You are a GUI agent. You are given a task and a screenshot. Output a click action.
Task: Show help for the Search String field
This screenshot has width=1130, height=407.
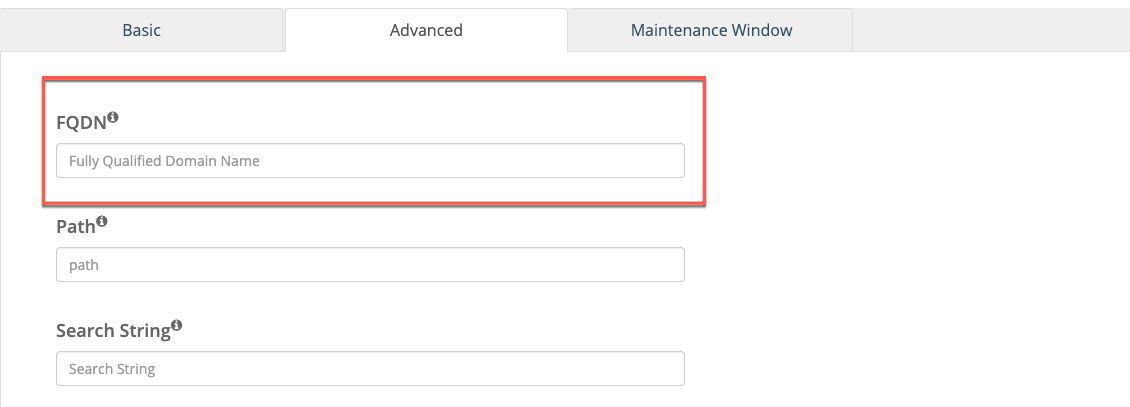177,325
